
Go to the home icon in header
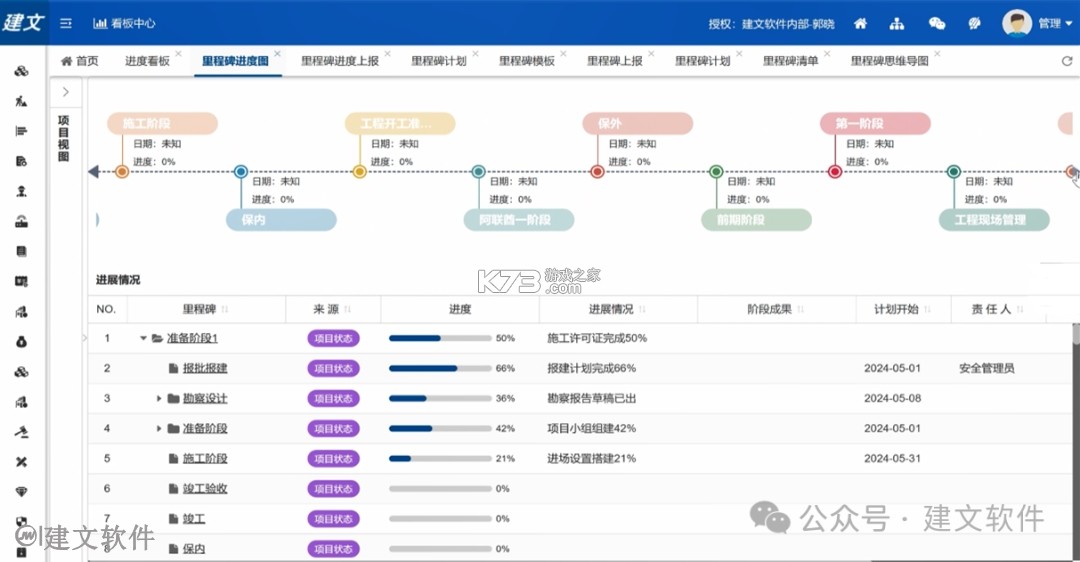[x=860, y=23]
